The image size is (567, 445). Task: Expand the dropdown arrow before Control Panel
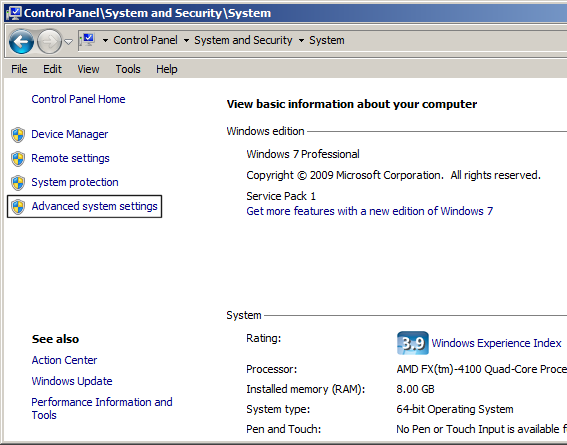[105, 40]
